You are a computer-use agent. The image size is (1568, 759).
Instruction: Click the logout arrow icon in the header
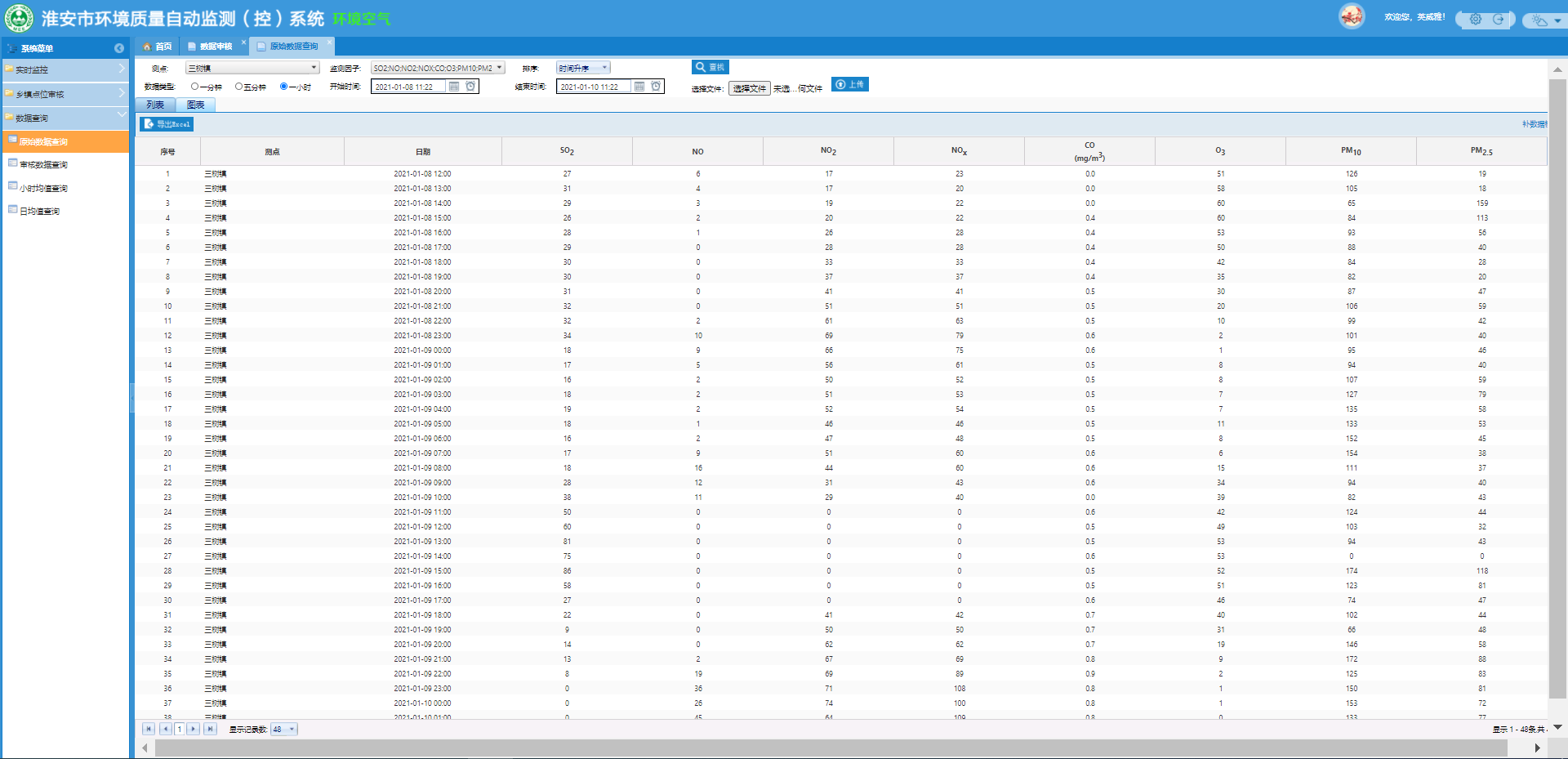(1499, 20)
